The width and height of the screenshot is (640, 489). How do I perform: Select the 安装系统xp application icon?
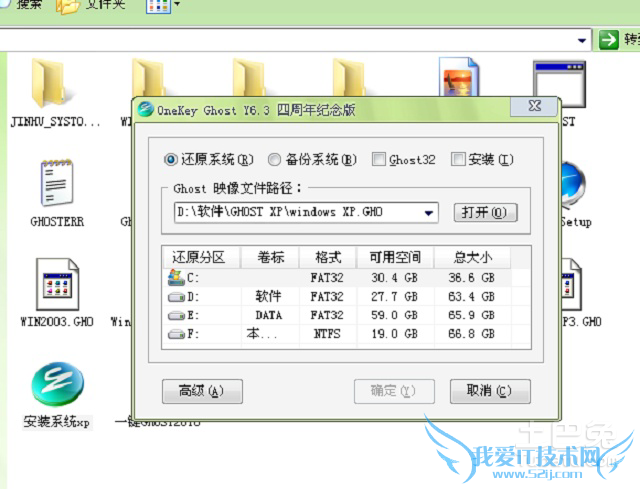click(x=58, y=384)
